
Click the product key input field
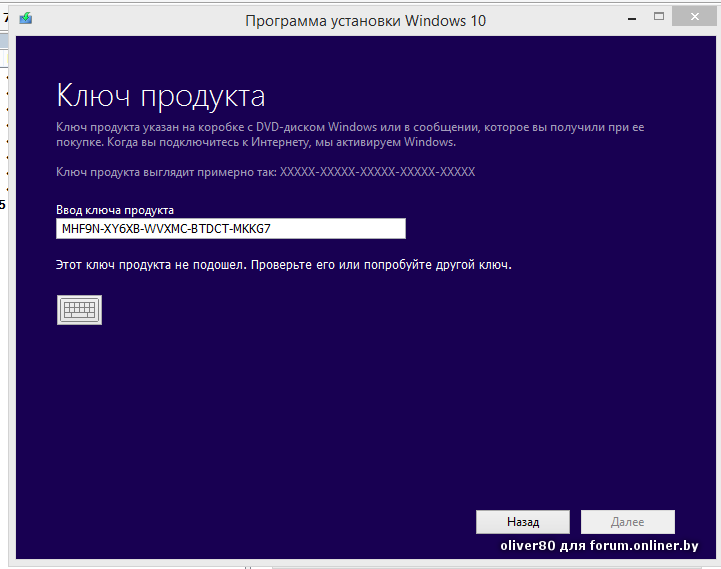tap(231, 229)
